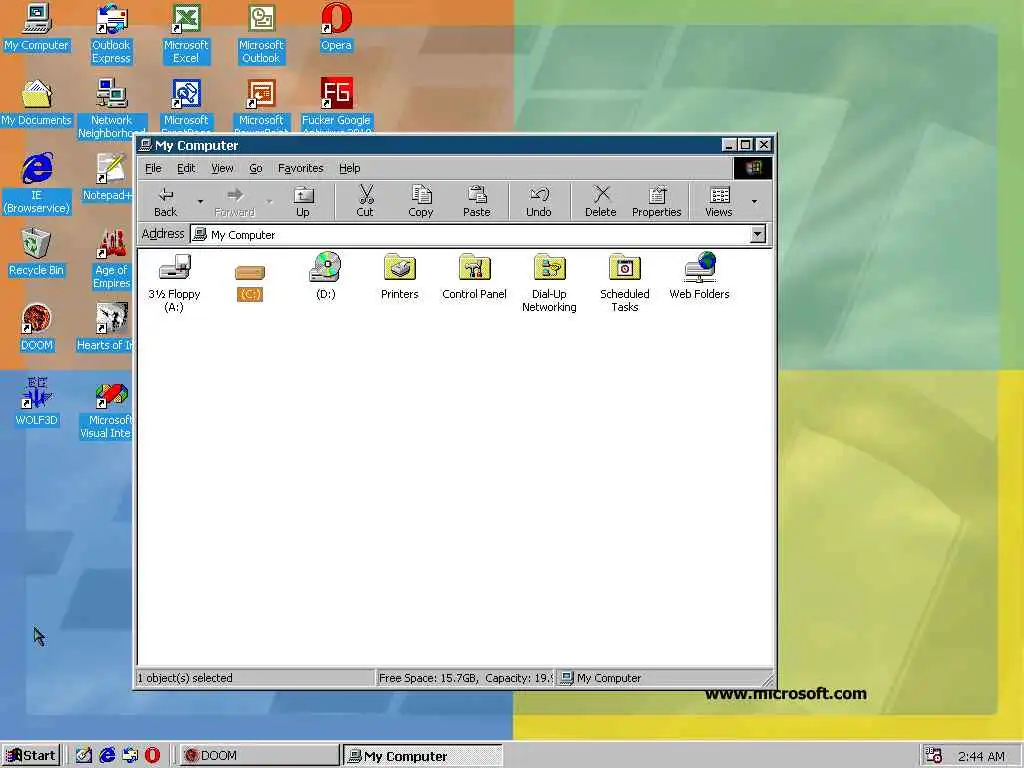Maximize the My Computer window

[746, 144]
